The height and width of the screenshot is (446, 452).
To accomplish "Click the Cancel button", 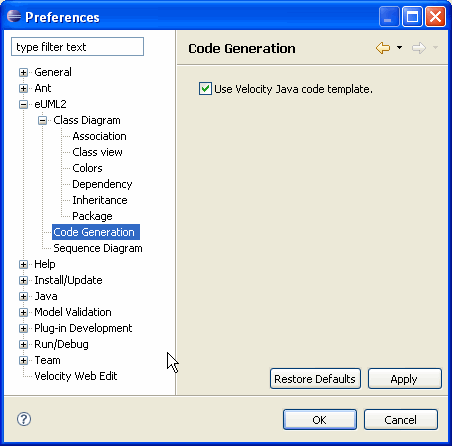I will click(401, 420).
